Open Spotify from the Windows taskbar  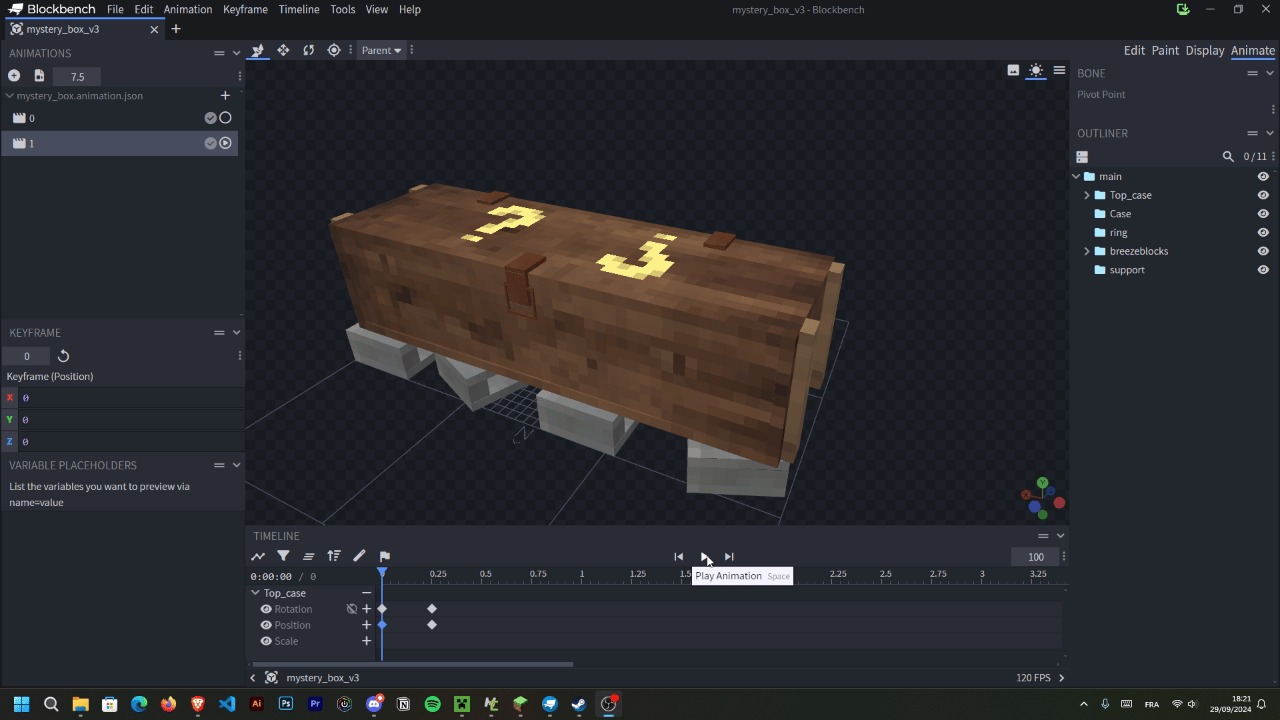[432, 704]
